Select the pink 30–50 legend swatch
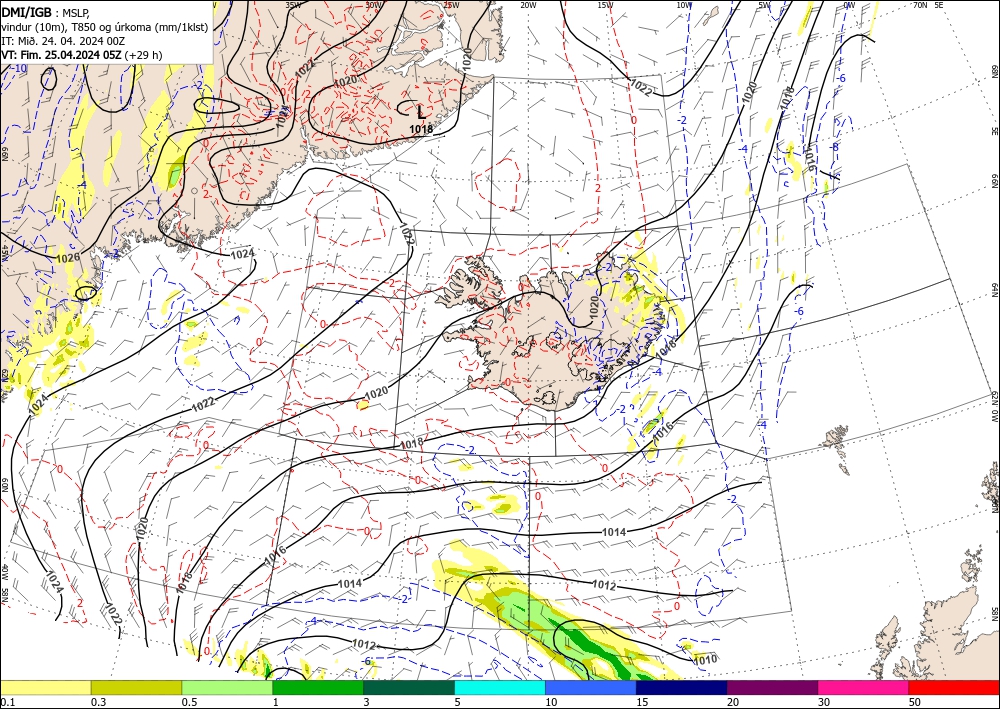This screenshot has width=1000, height=709. coord(864,687)
